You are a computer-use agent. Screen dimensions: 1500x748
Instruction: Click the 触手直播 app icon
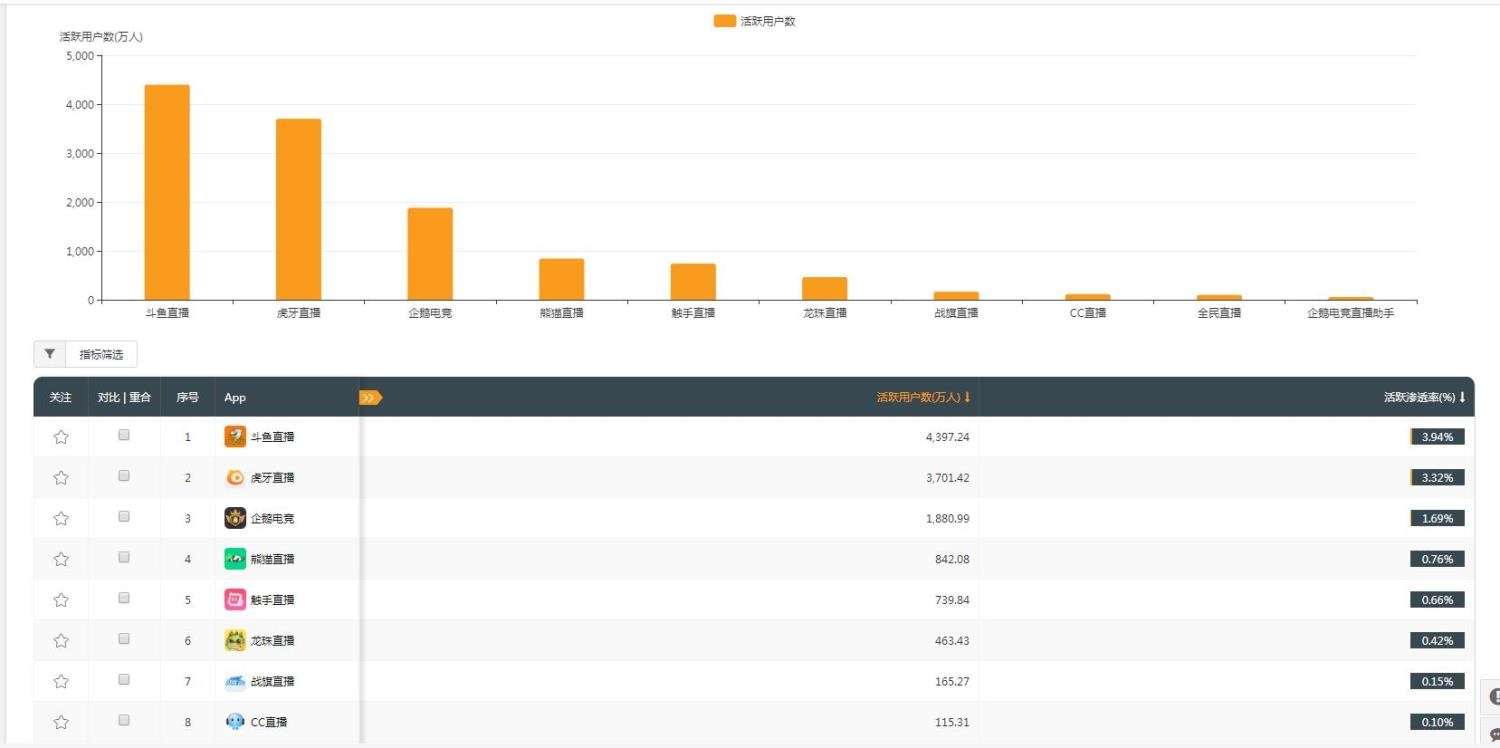[235, 600]
